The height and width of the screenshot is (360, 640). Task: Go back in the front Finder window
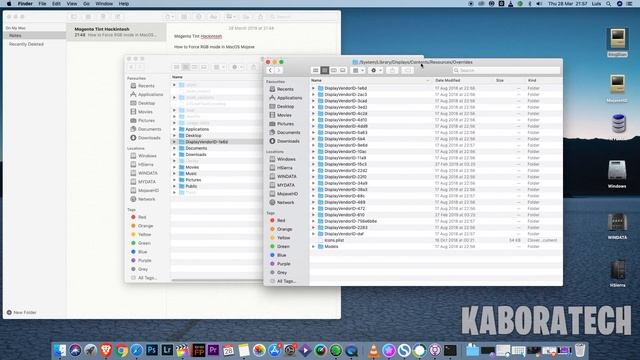[x=270, y=70]
